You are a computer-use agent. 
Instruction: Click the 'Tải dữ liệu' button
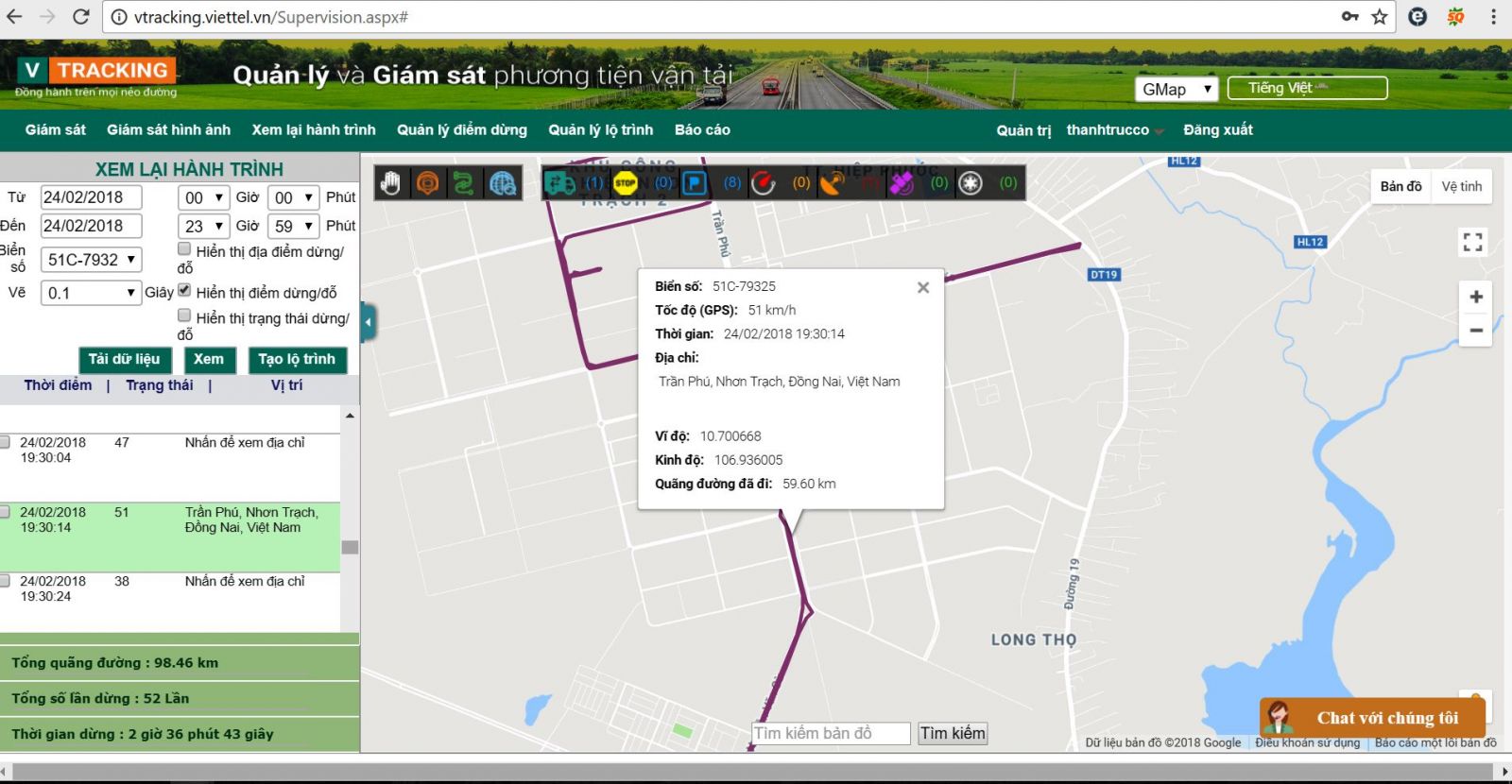125,360
